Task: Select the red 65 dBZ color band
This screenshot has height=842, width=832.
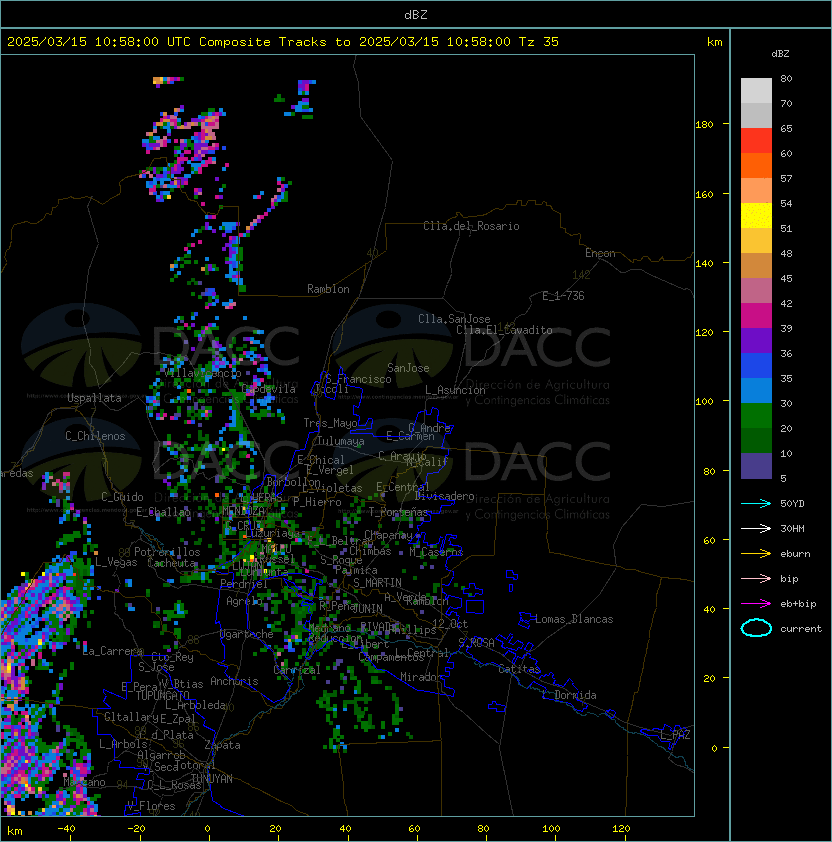Action: 756,141
